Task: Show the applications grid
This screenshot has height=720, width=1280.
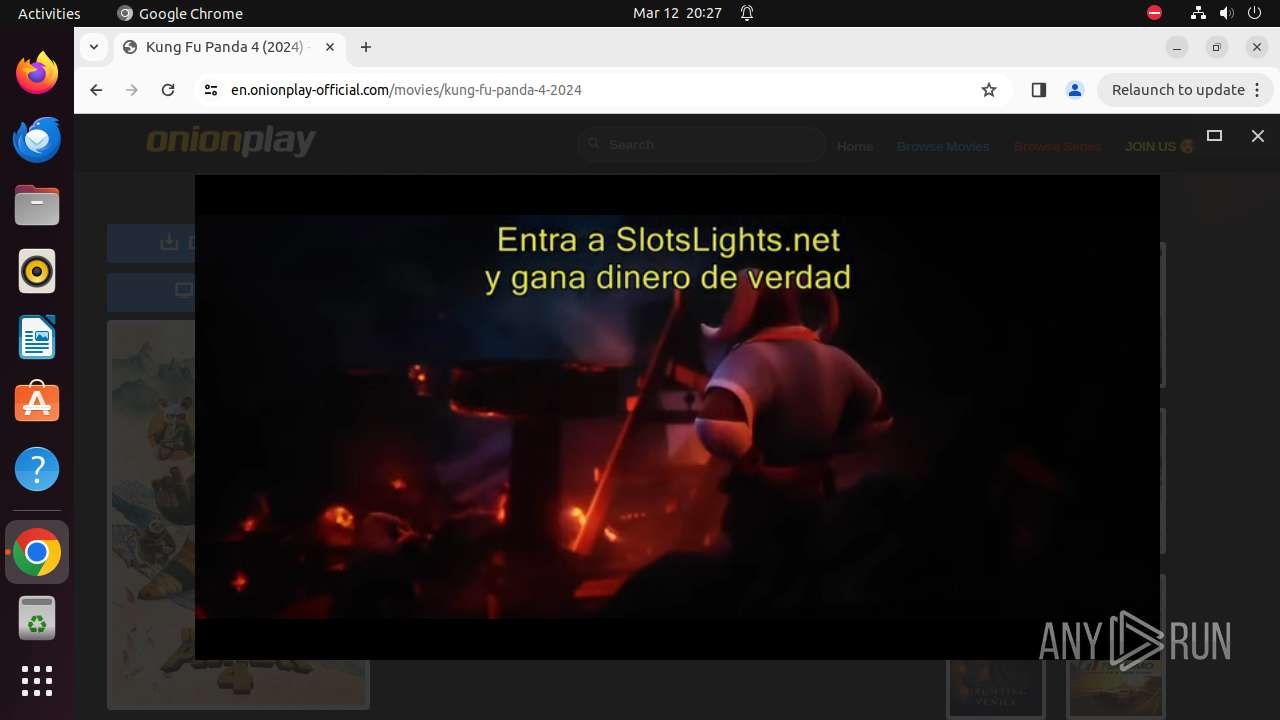Action: point(37,681)
